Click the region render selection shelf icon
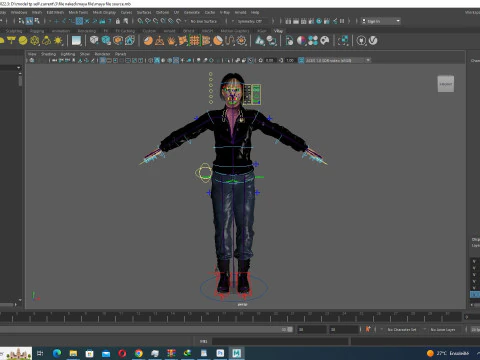This screenshot has width=480, height=360. tap(343, 41)
